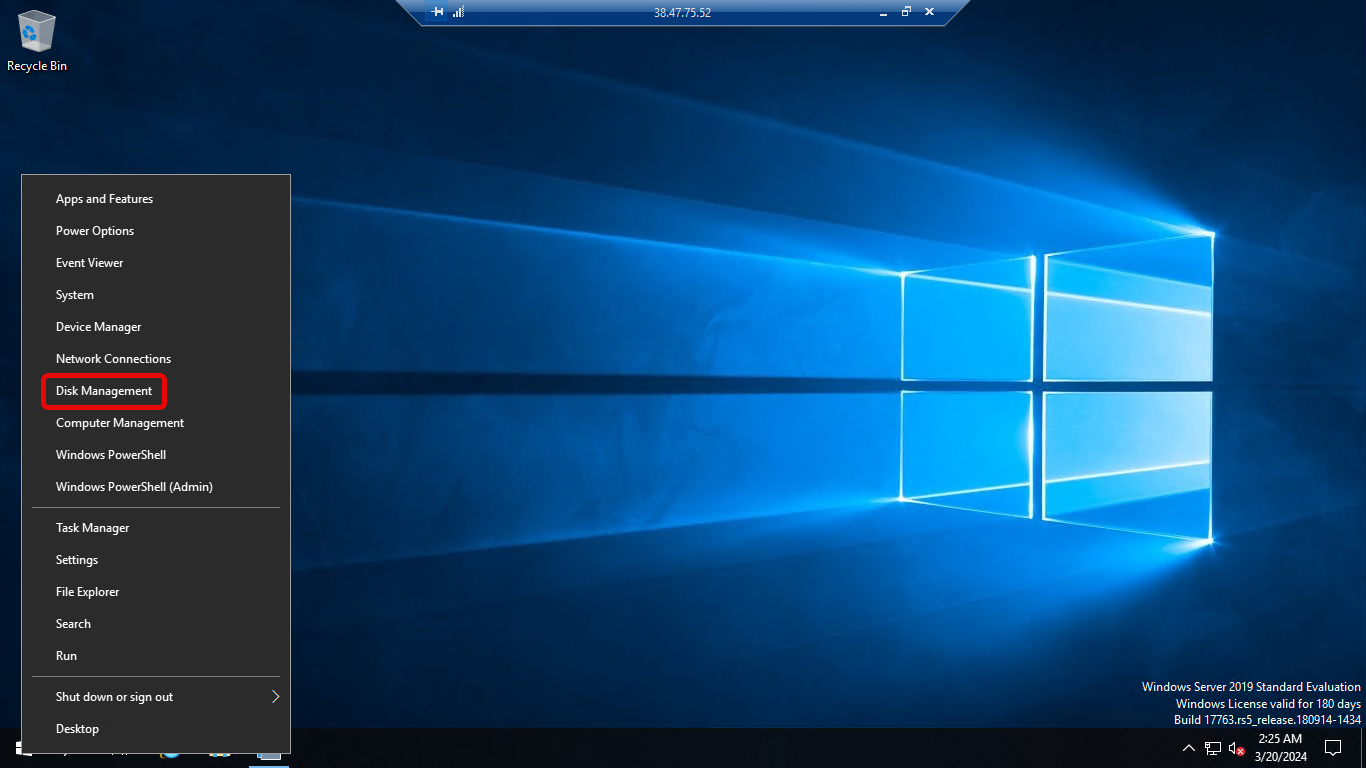The height and width of the screenshot is (768, 1366).
Task: Open the Start menu
Action: coord(14,757)
